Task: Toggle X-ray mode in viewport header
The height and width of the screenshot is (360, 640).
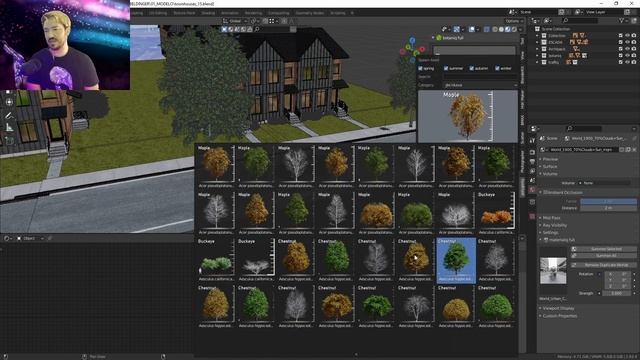Action: [487, 29]
